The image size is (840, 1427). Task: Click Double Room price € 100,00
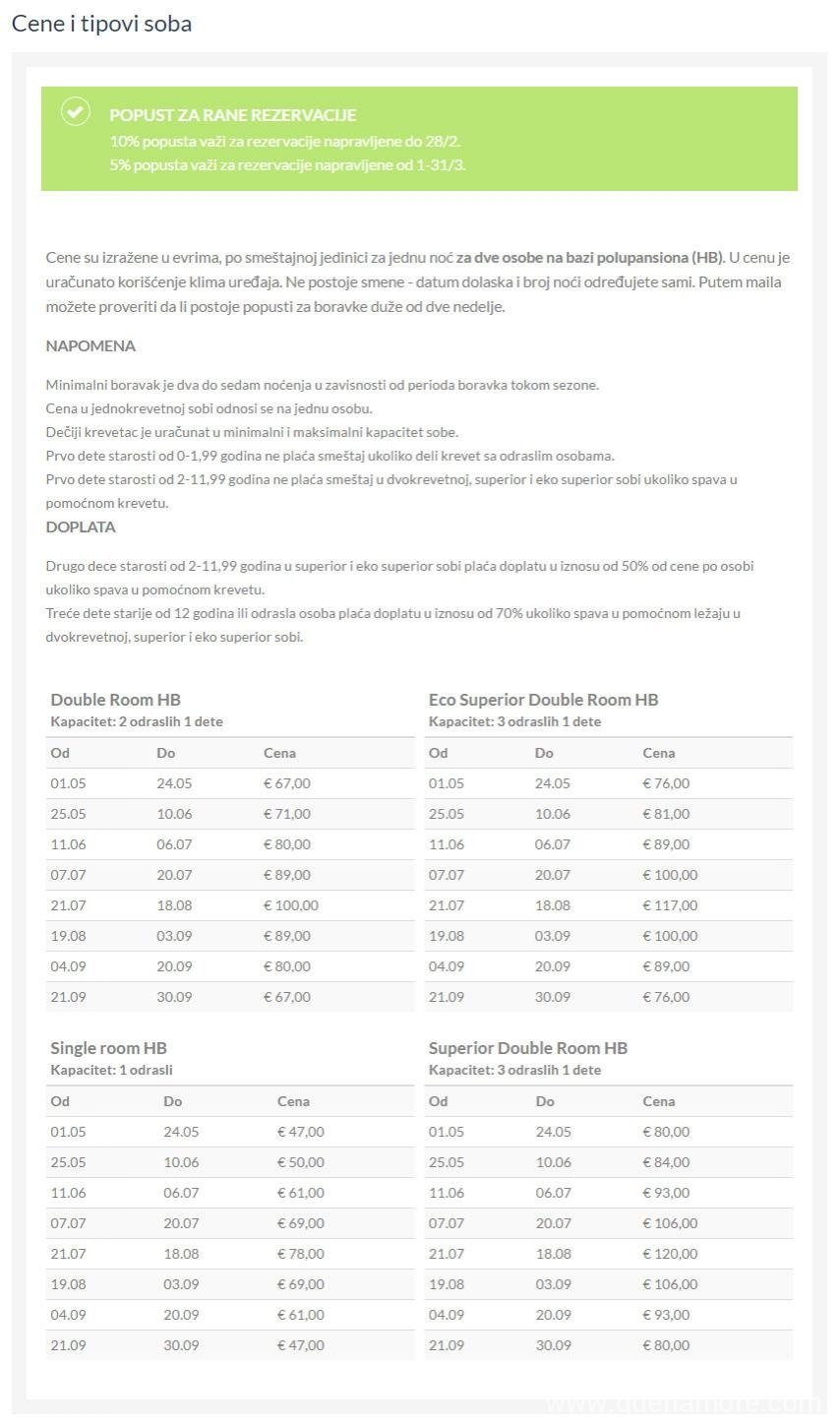(290, 905)
